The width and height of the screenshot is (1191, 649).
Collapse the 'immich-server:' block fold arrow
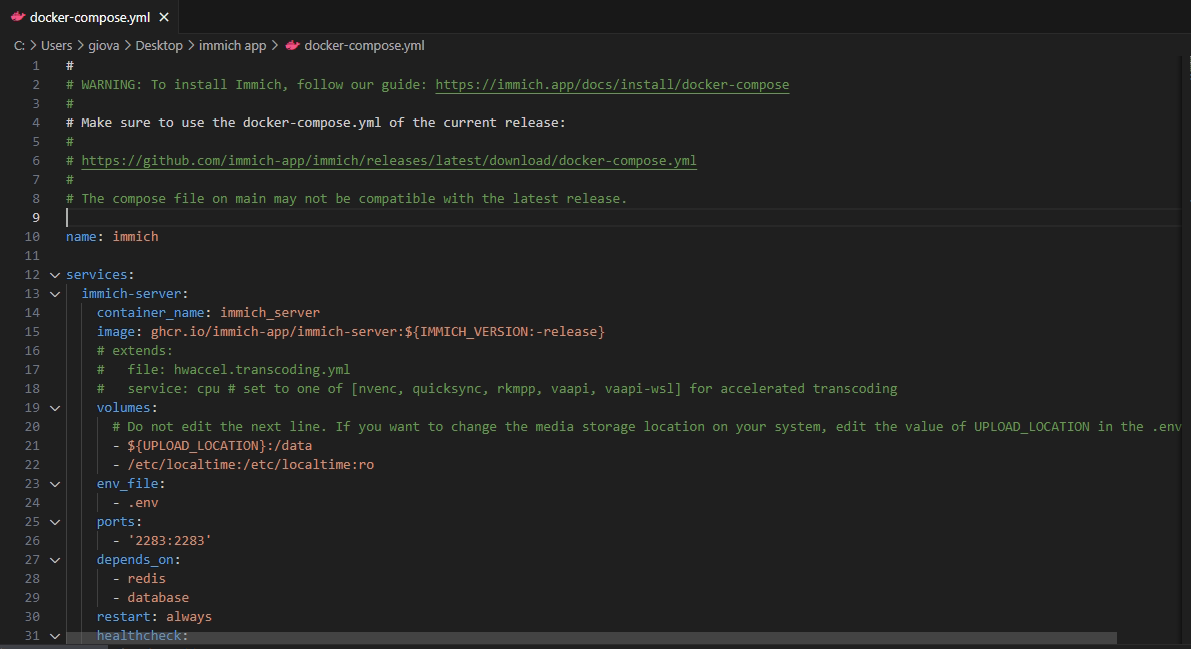click(55, 293)
